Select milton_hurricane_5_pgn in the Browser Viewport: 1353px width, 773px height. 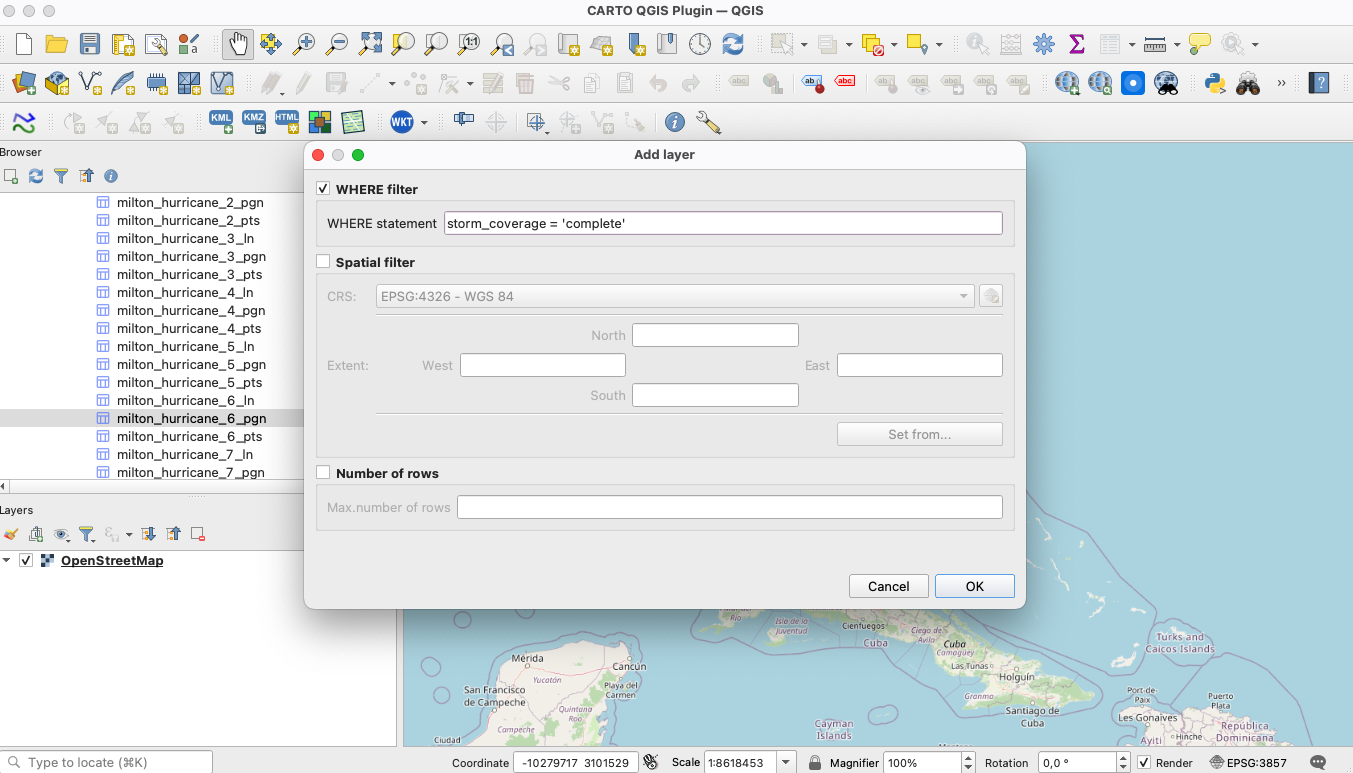pyautogui.click(x=191, y=365)
